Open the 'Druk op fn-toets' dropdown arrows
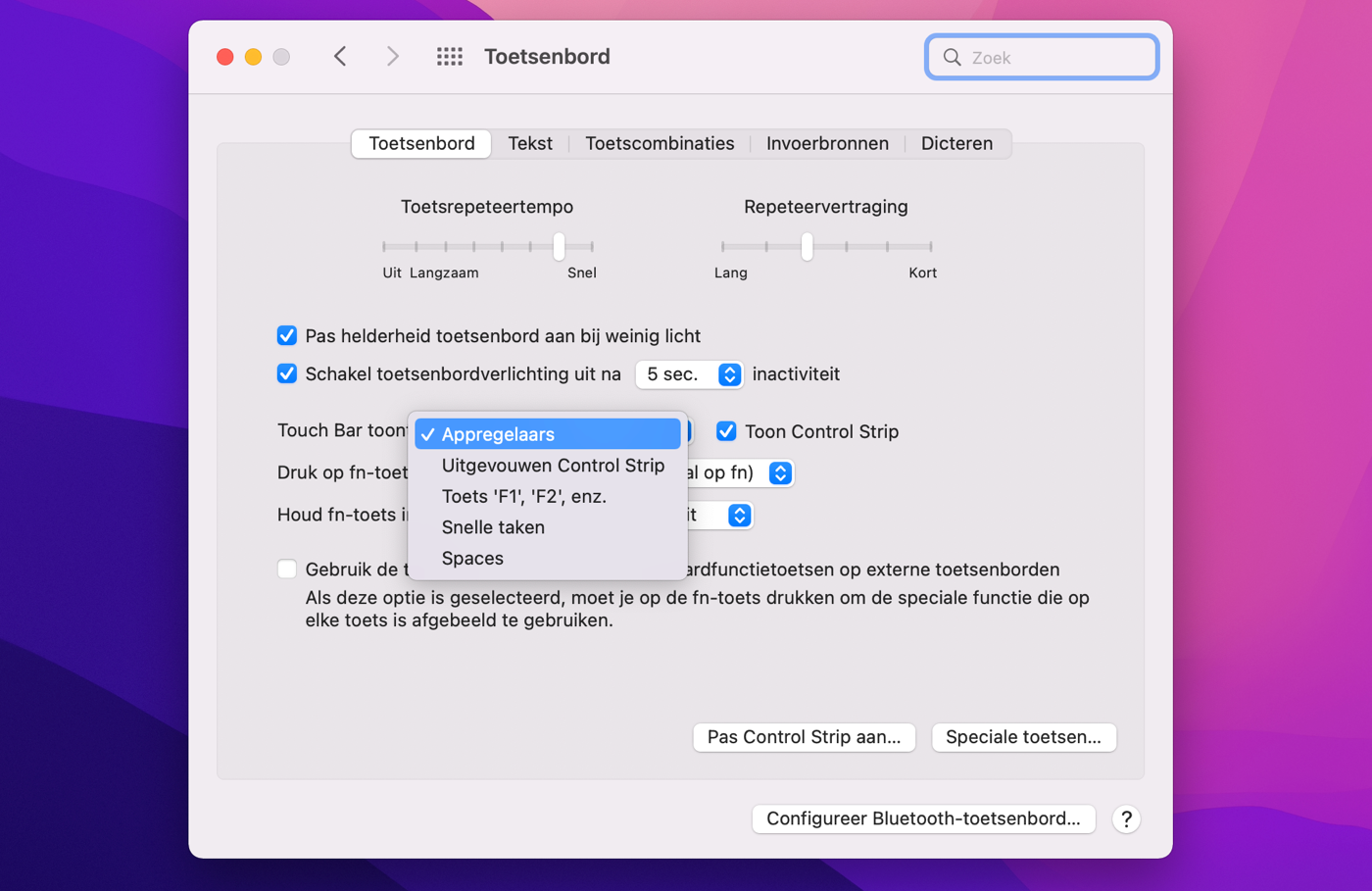This screenshot has width=1372, height=891. coord(780,472)
